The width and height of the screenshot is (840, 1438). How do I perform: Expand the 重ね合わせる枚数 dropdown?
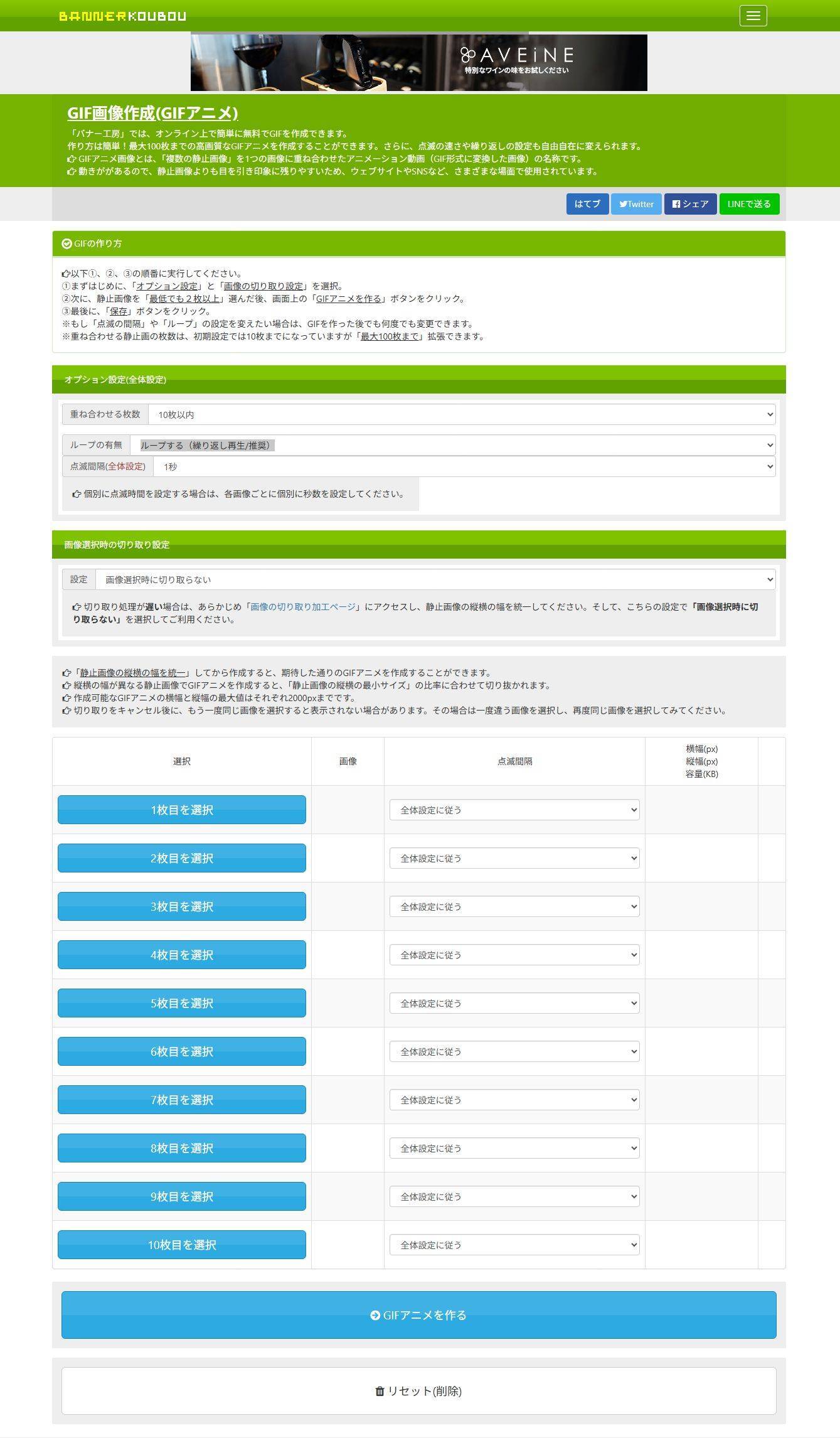(x=461, y=414)
